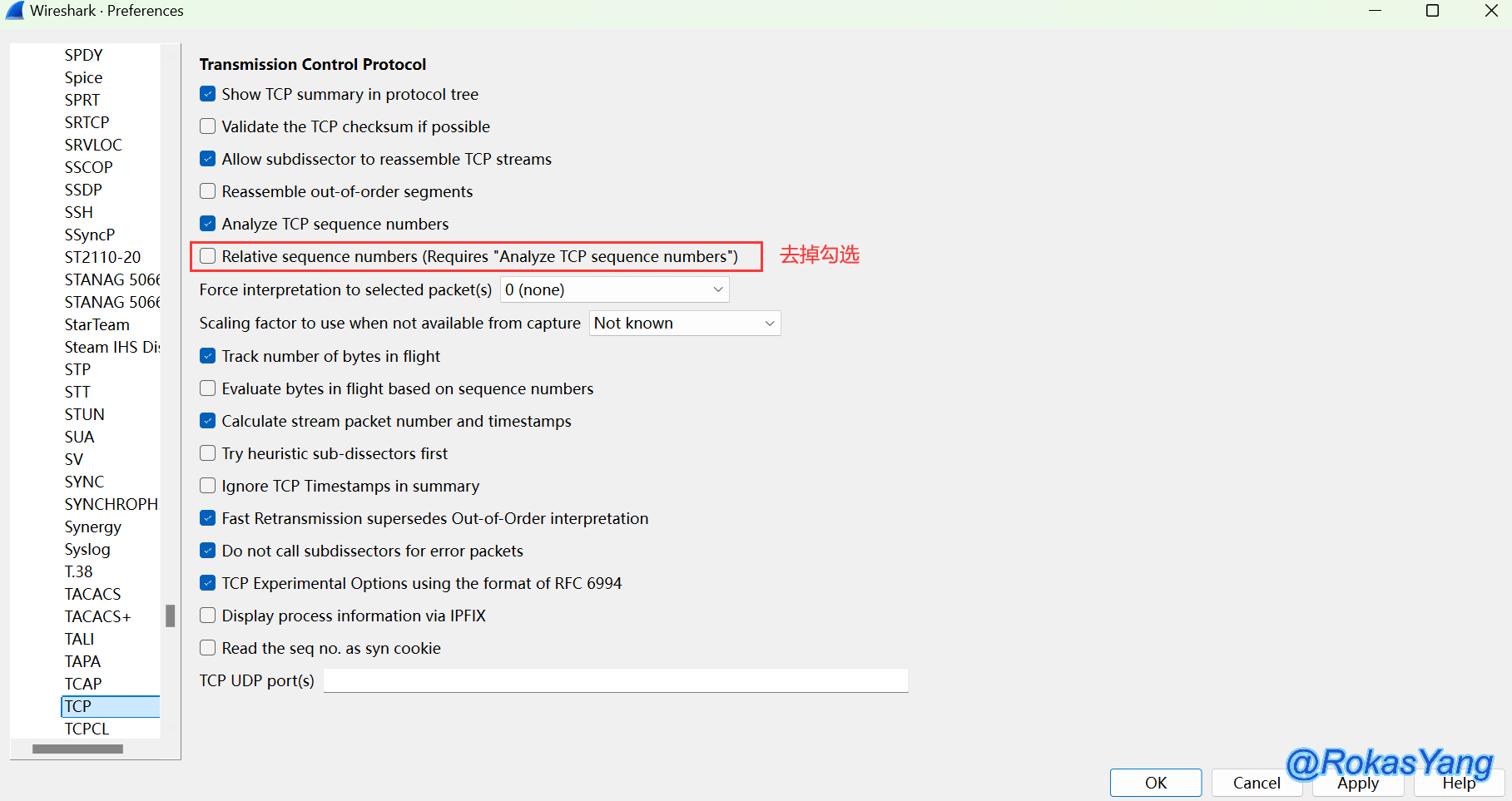Viewport: 1512px width, 801px height.
Task: Disable Track number of bytes in flight
Action: click(x=208, y=356)
